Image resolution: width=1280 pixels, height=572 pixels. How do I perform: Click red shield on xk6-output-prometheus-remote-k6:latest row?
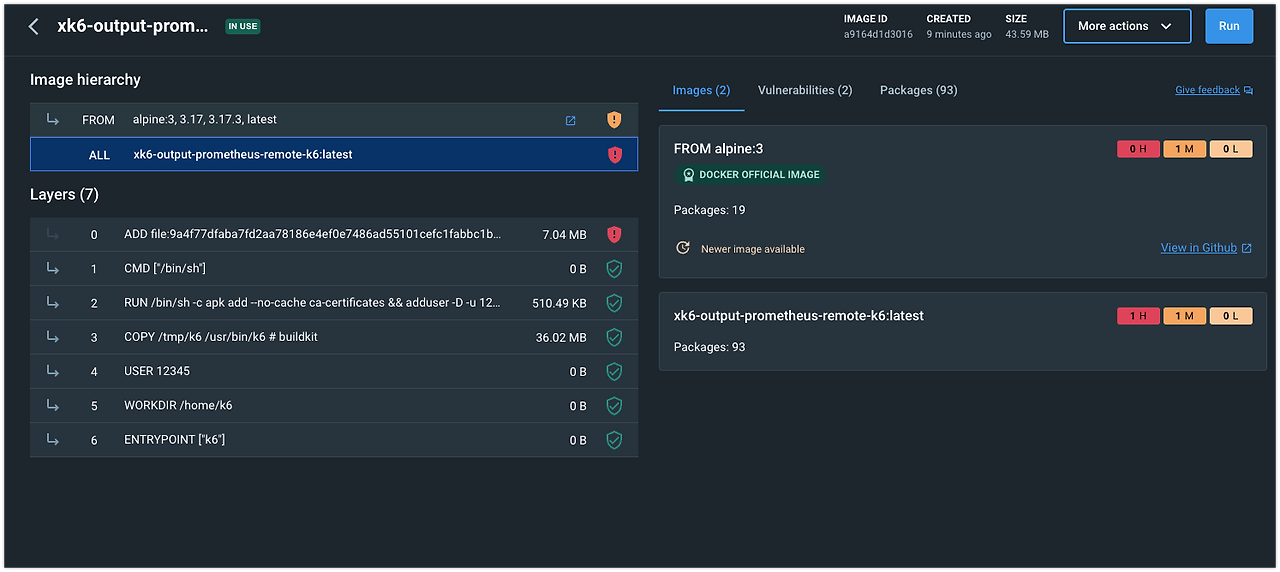(614, 155)
